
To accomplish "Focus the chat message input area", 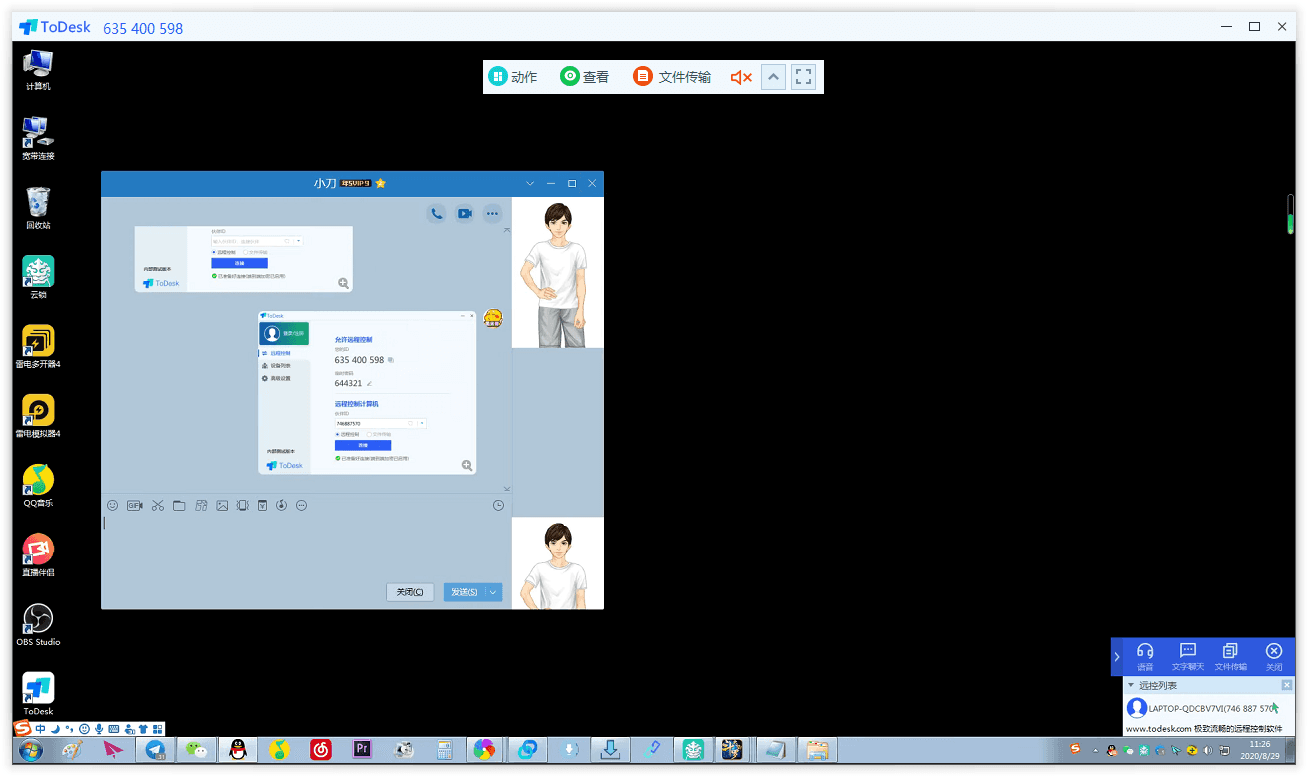I will click(305, 546).
